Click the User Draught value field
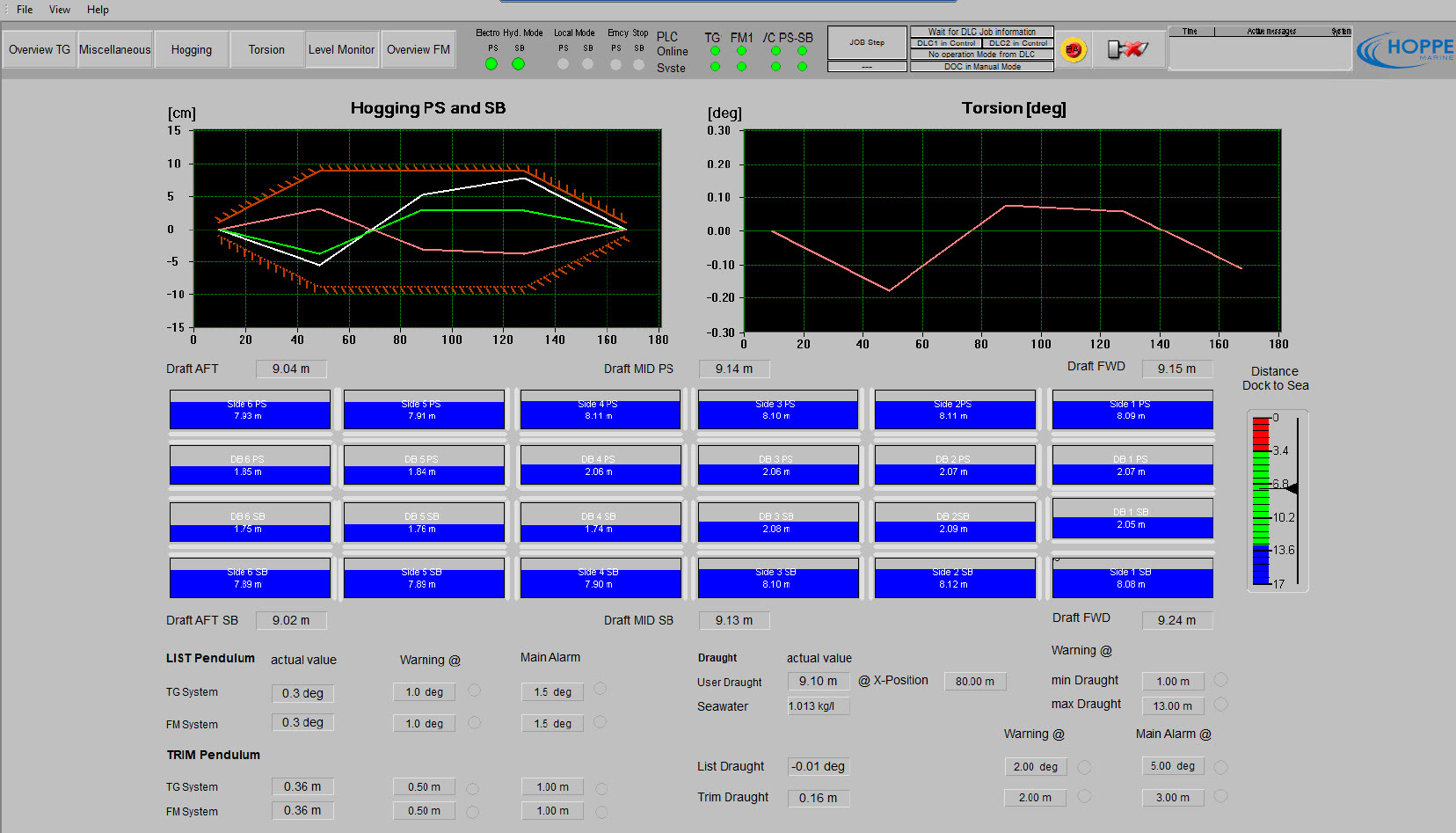The width and height of the screenshot is (1456, 833). point(818,681)
